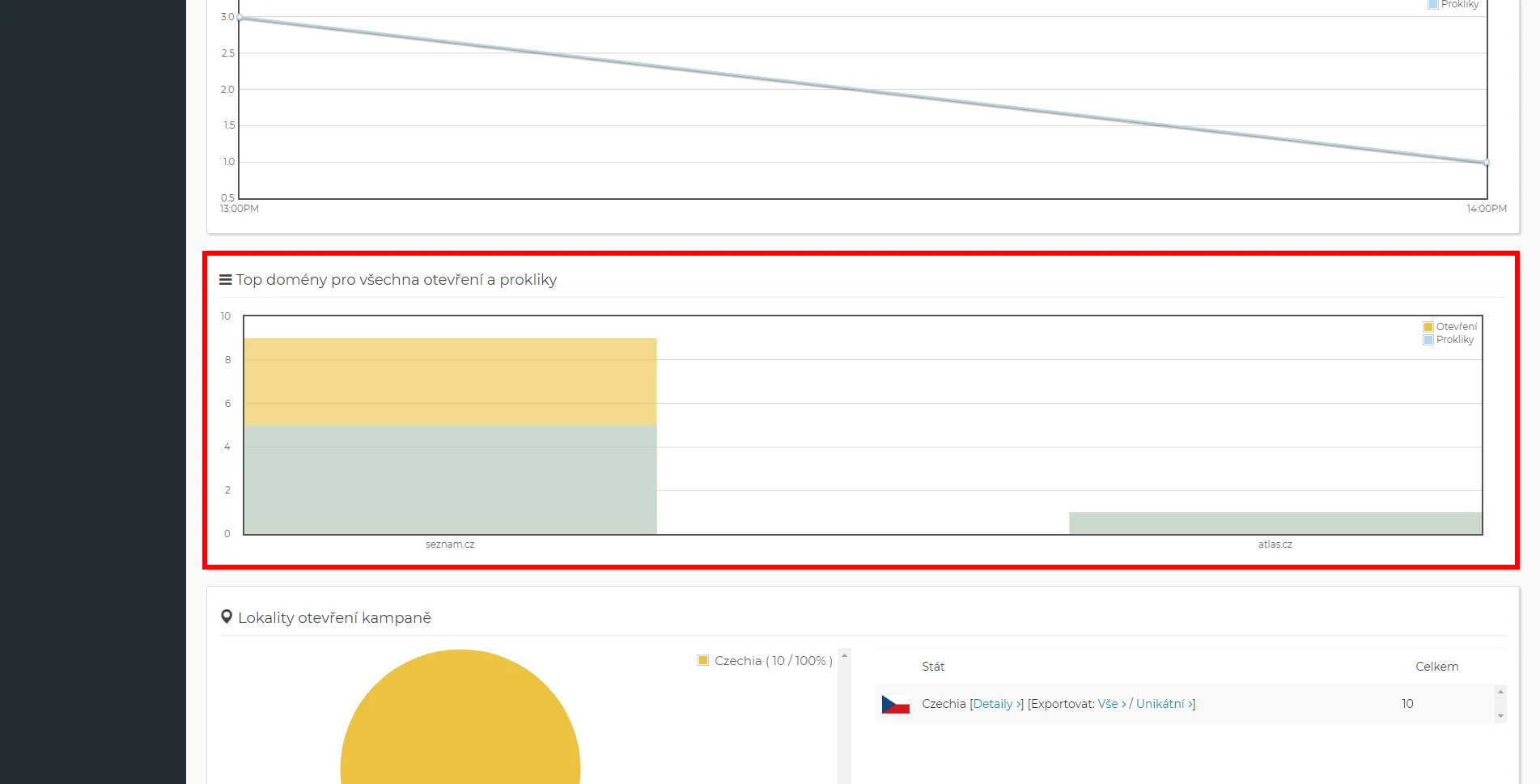1540x784 pixels.
Task: Click the 13:00PM data point on line chart
Action: [x=240, y=17]
